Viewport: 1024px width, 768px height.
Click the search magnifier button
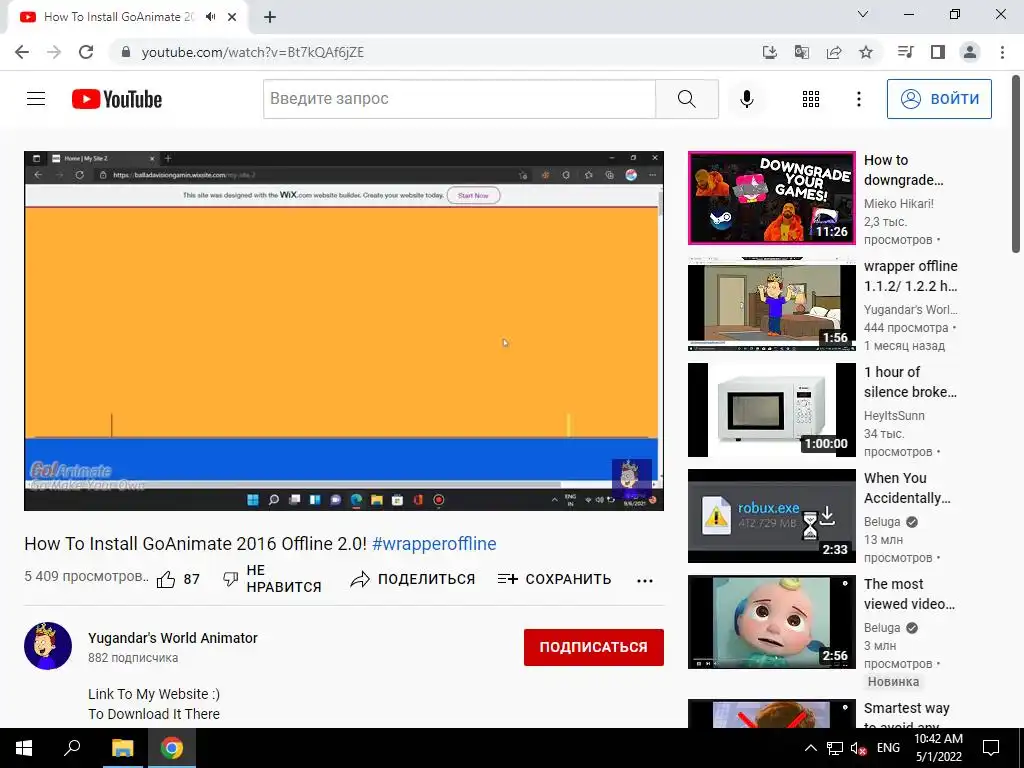point(686,99)
